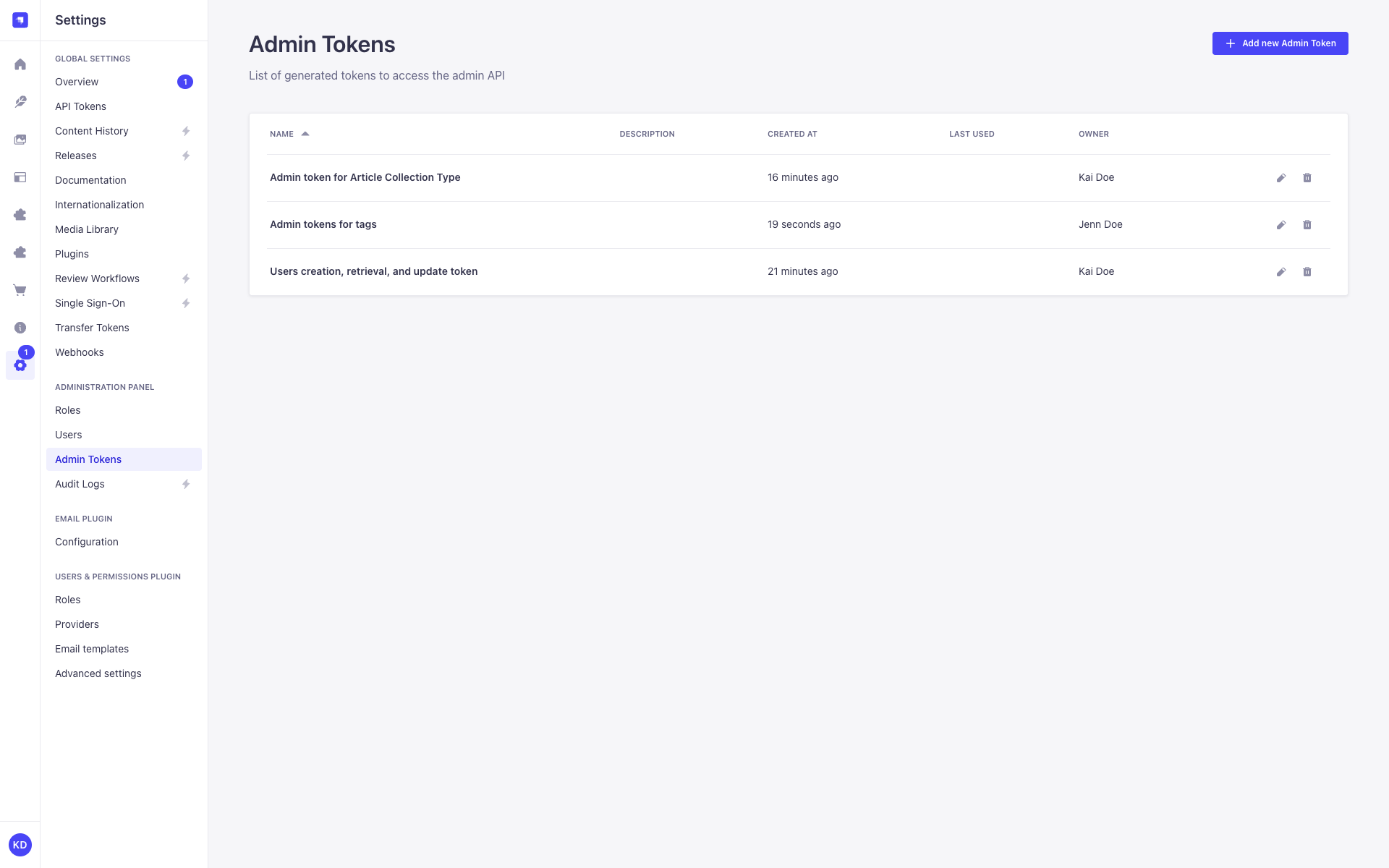
Task: Open the Plugins puzzle piece icon
Action: click(20, 214)
